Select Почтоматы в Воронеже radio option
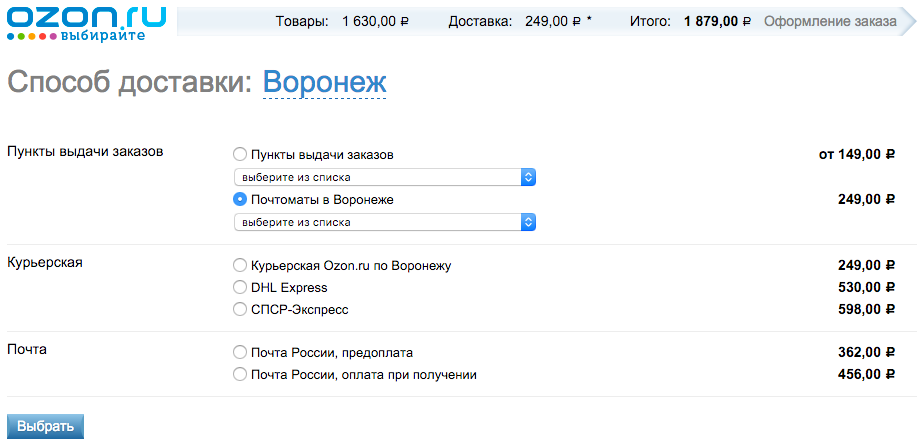Viewport: 923px width, 448px height. click(x=240, y=200)
